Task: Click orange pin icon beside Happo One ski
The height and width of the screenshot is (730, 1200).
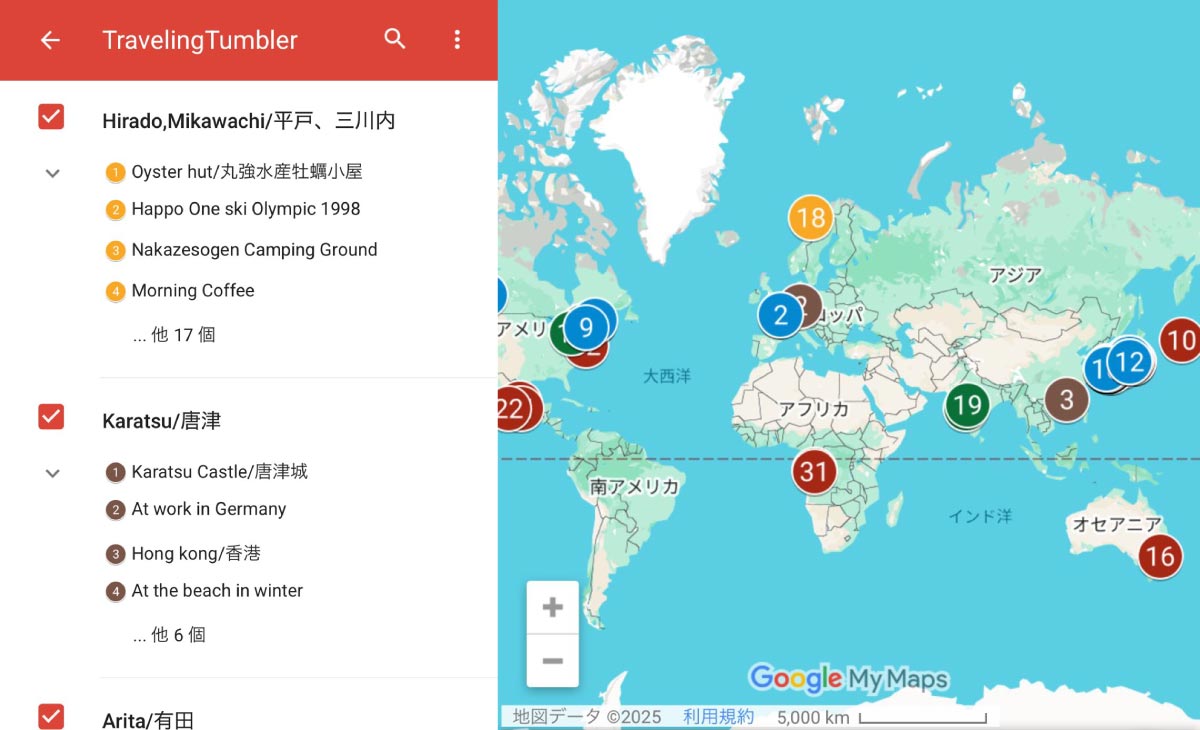Action: click(x=115, y=210)
